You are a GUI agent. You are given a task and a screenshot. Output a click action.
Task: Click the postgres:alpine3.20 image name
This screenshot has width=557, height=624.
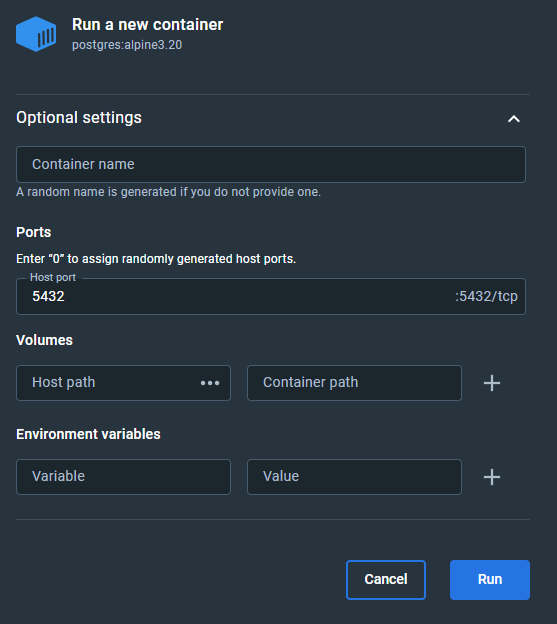(127, 45)
